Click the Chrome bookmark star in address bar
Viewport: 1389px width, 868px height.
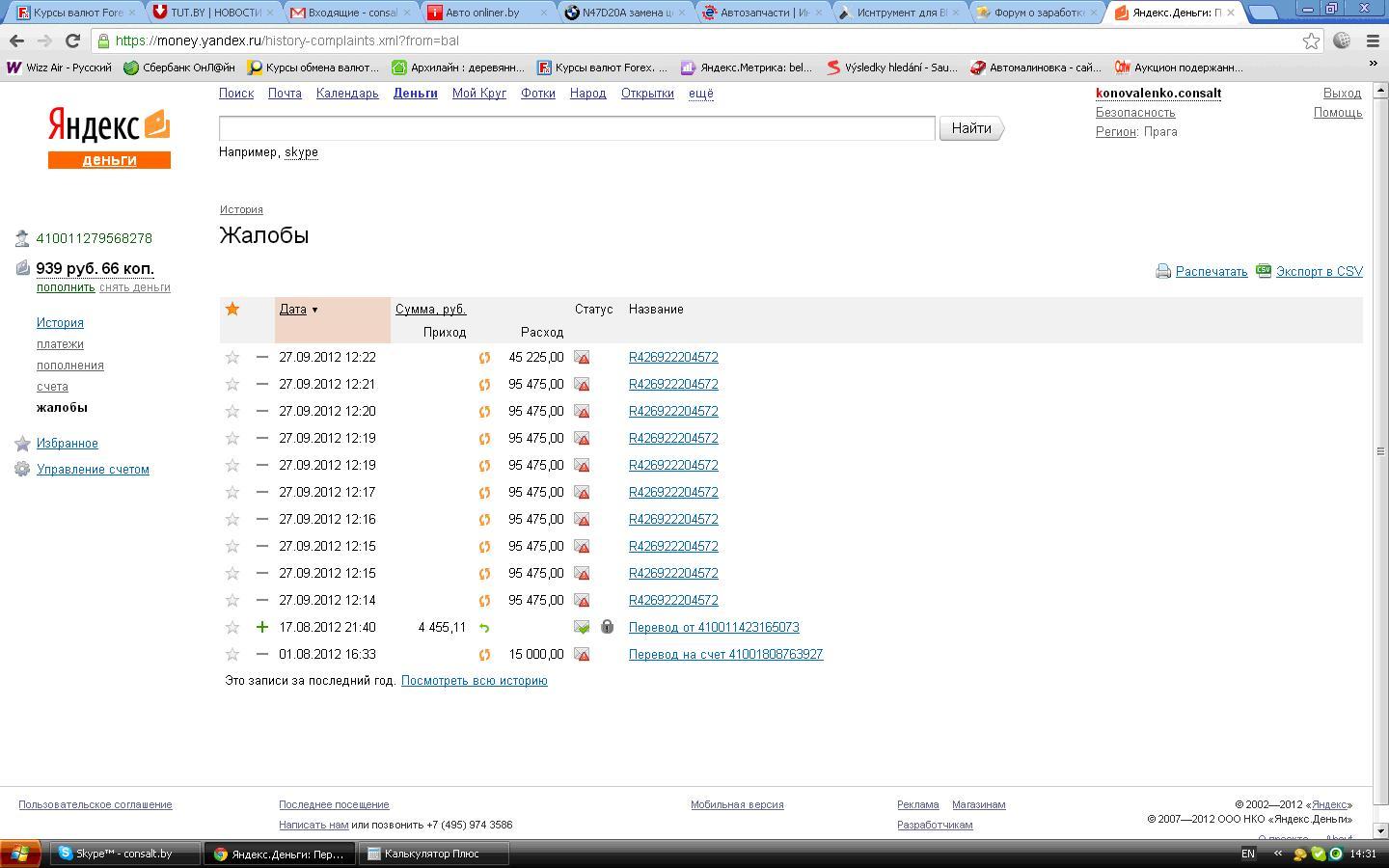[x=1311, y=41]
